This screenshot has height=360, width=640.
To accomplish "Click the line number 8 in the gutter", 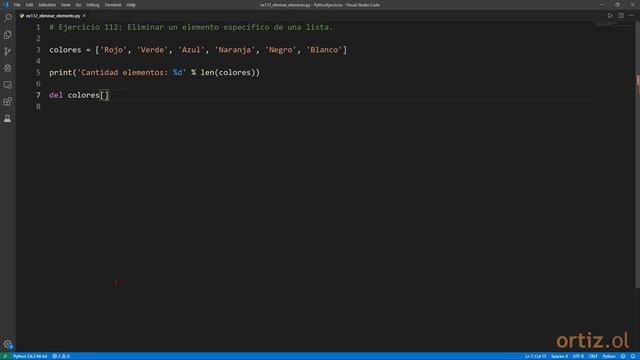I will coord(38,107).
